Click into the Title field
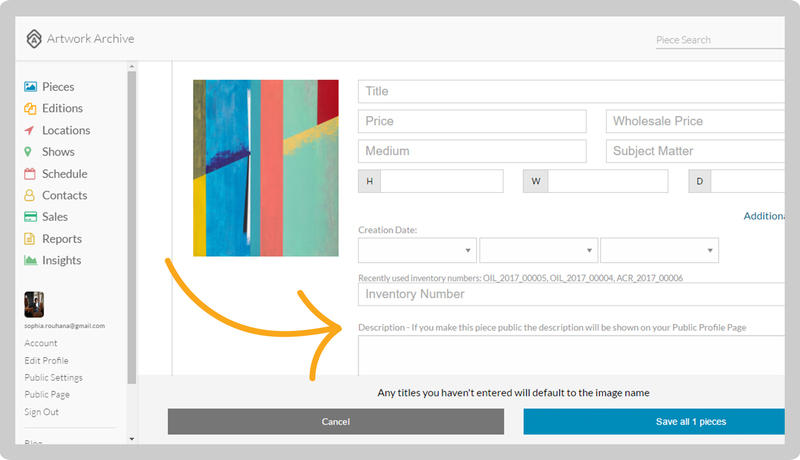This screenshot has width=800, height=460. (571, 91)
